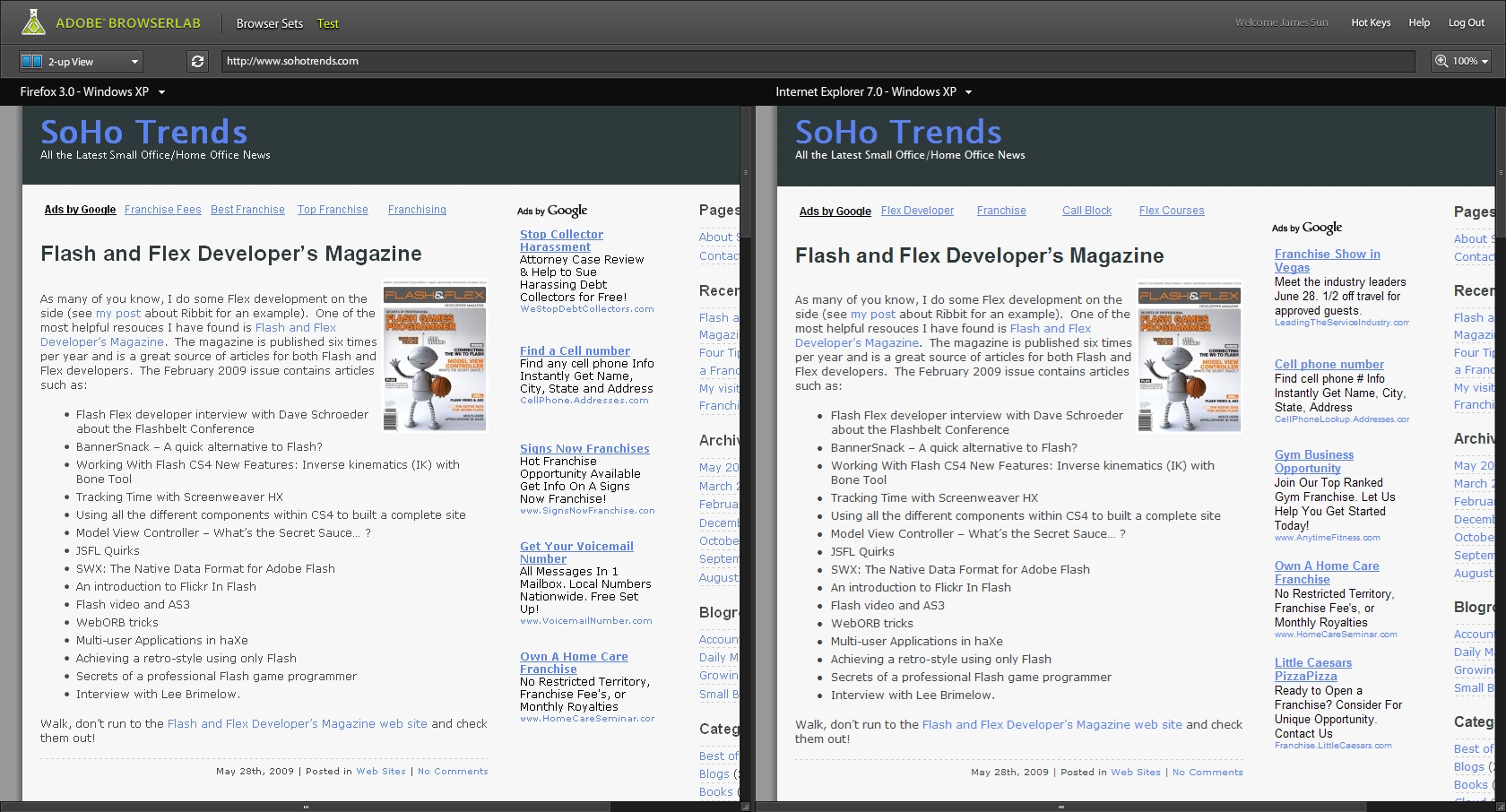Click the refresh screenshot button

198,61
